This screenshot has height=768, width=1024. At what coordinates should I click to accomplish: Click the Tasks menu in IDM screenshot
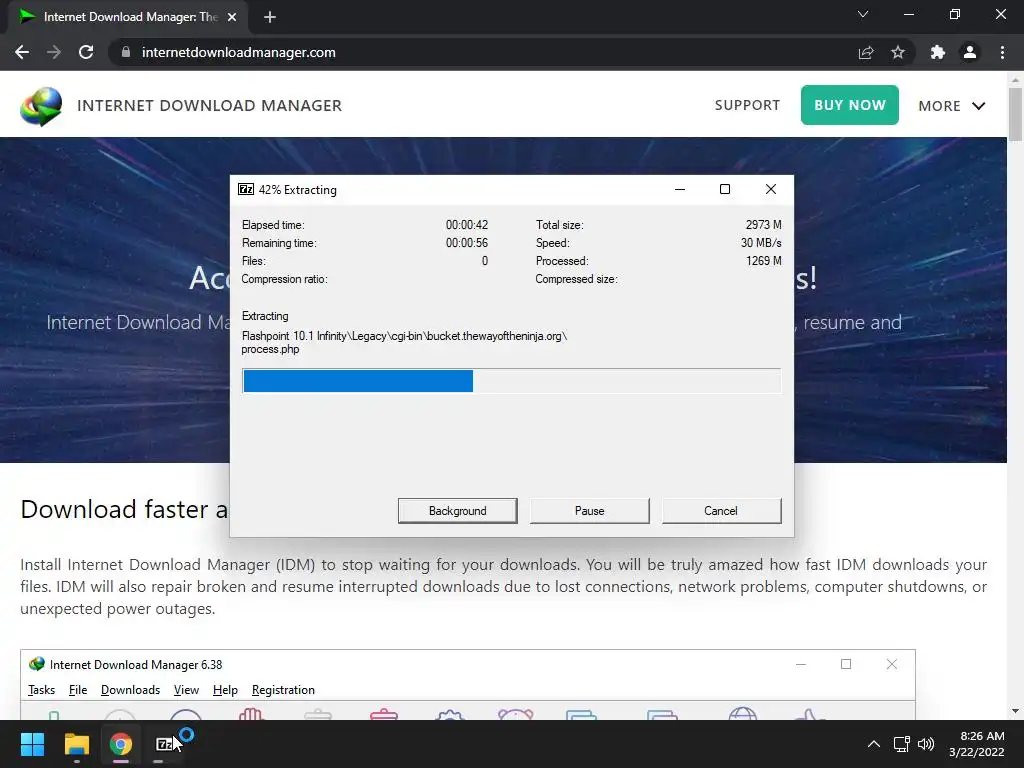point(41,690)
